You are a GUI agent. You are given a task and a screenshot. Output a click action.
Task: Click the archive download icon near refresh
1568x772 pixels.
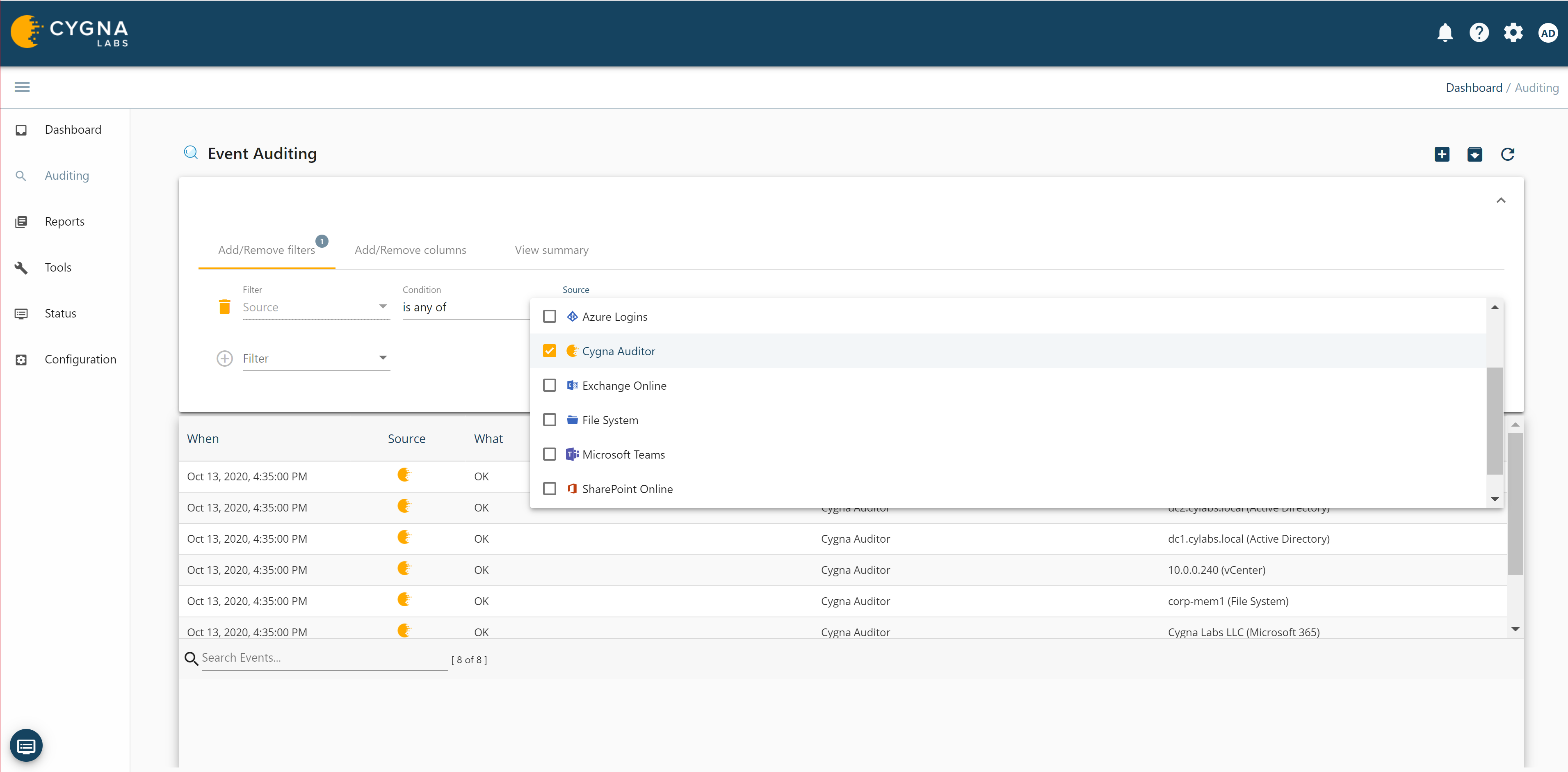[x=1474, y=154]
